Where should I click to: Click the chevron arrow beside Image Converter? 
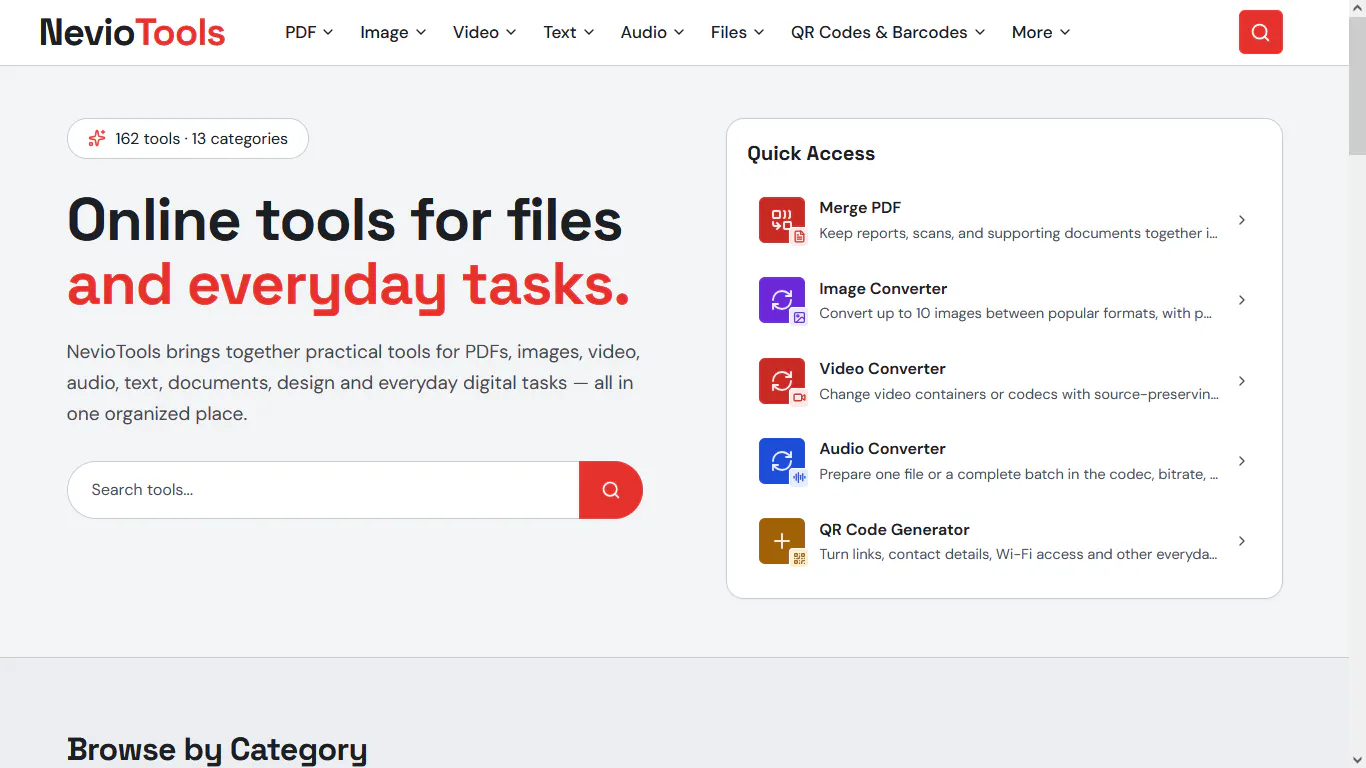1242,300
